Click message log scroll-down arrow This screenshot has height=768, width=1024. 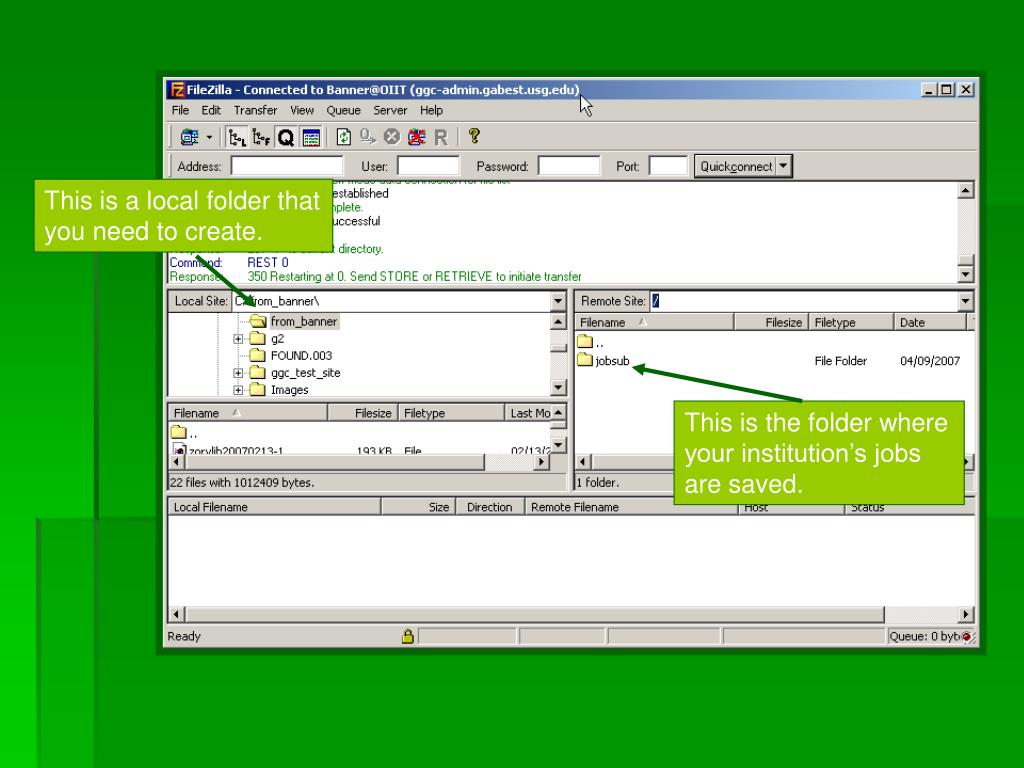966,274
